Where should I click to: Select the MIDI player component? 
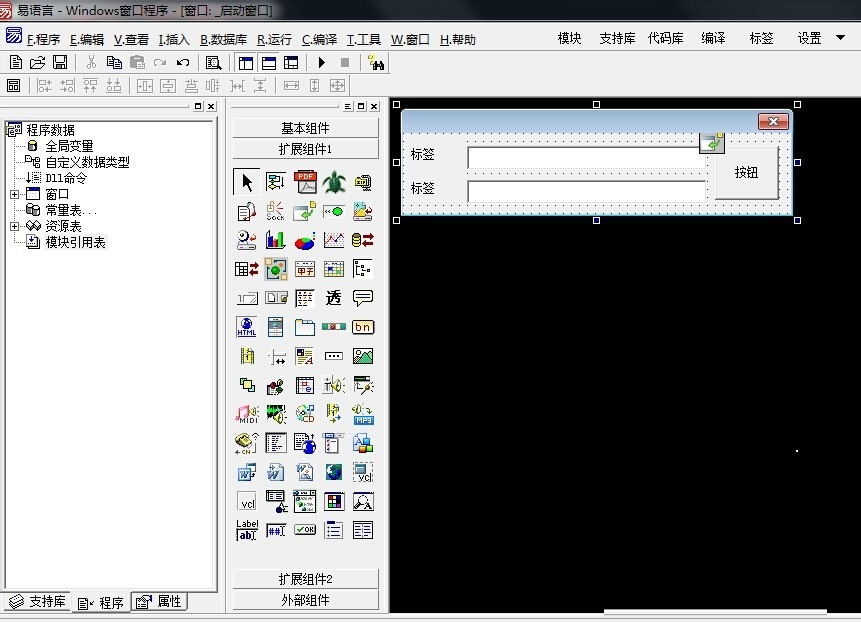click(246, 414)
